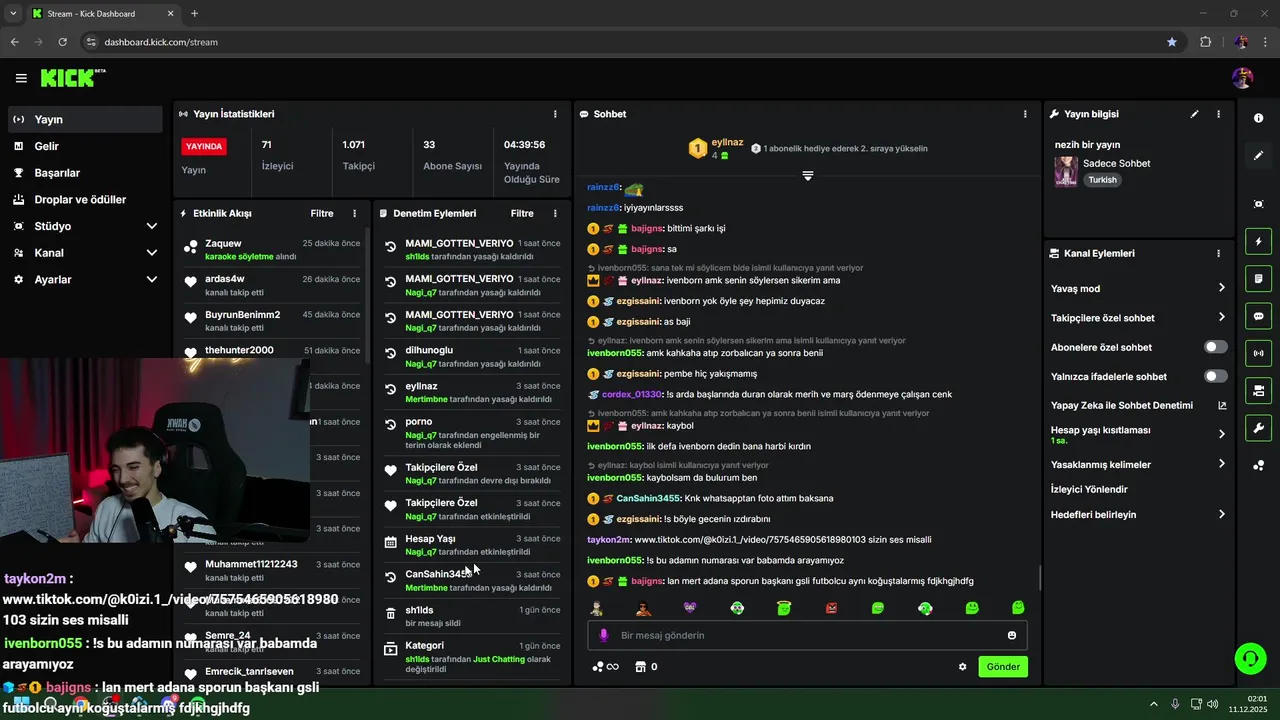Click CanSahin3455 username in chat

click(x=648, y=498)
